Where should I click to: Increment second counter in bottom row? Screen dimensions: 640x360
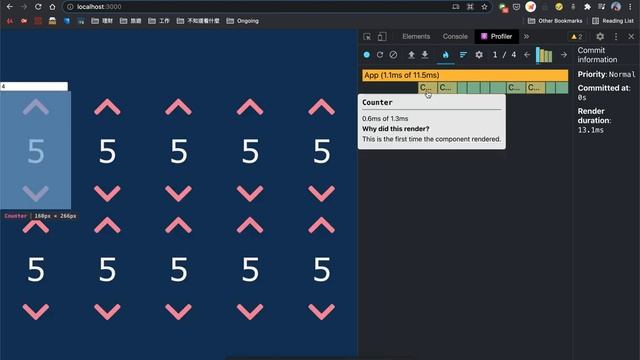pos(107,225)
